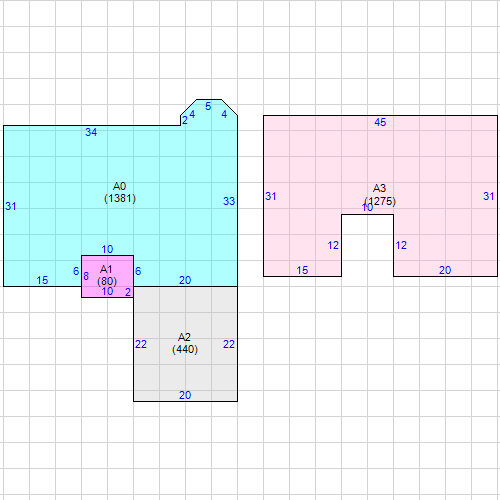
Task: Click the 45 dimension on A3's top edge
Action: pos(380,122)
